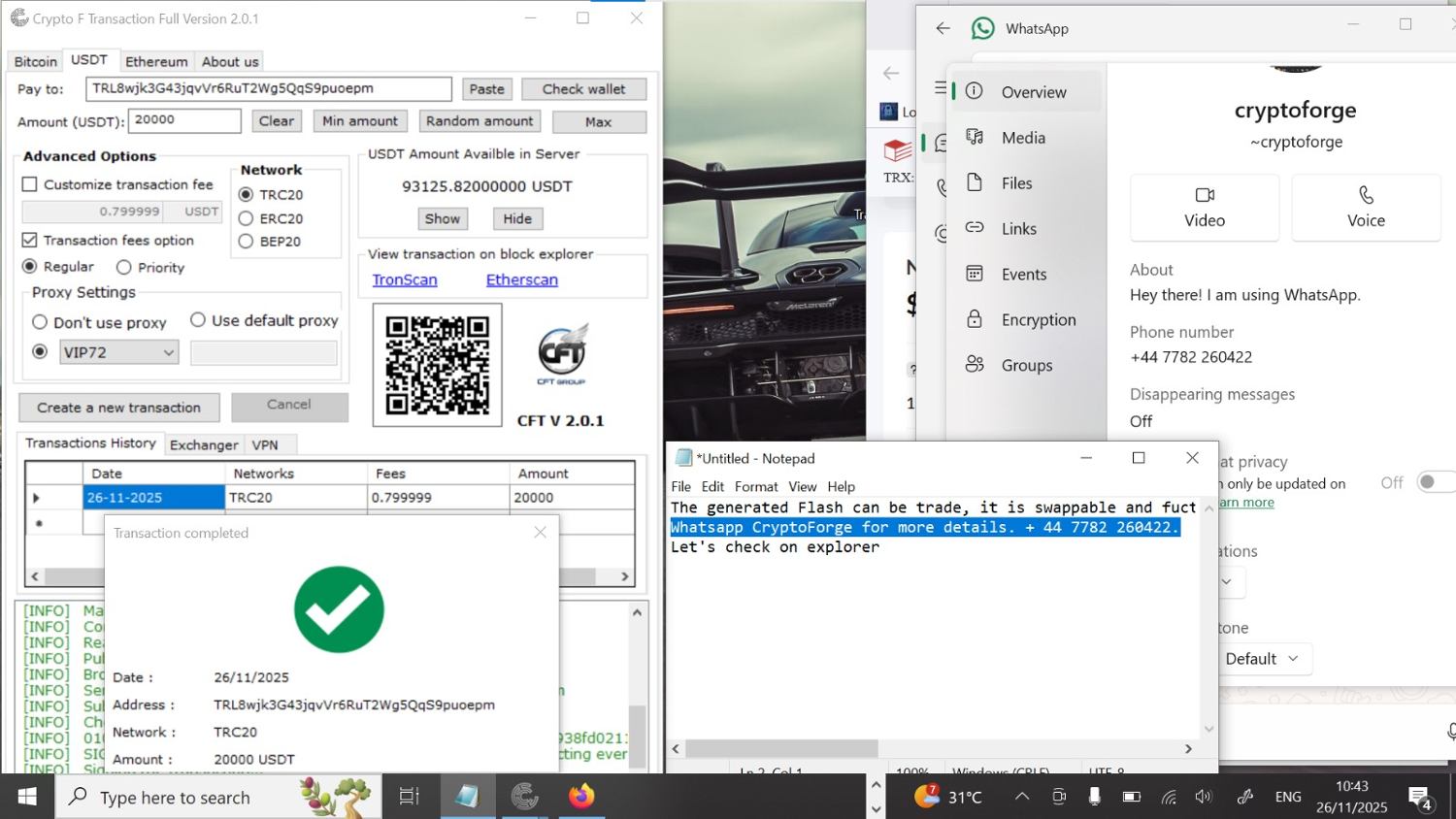Screen dimensions: 1456x819
Task: Start a voice call with cryptoforge
Action: [x=1365, y=207]
